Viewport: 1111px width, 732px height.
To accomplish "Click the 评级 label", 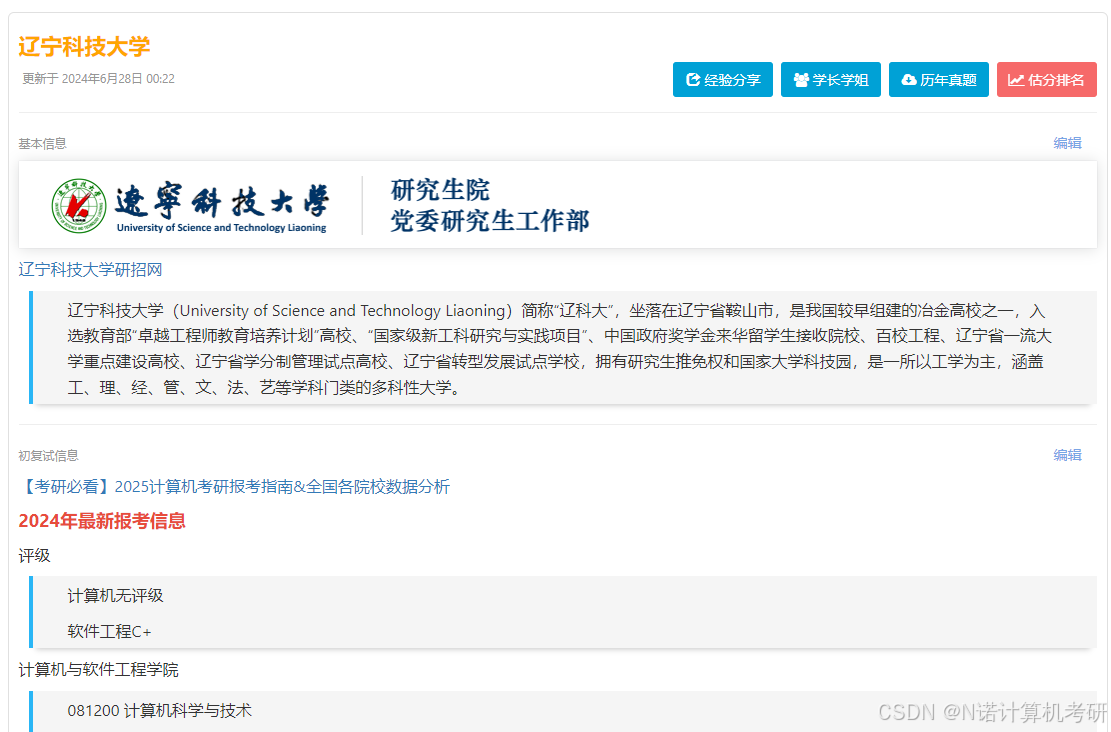I will [34, 556].
